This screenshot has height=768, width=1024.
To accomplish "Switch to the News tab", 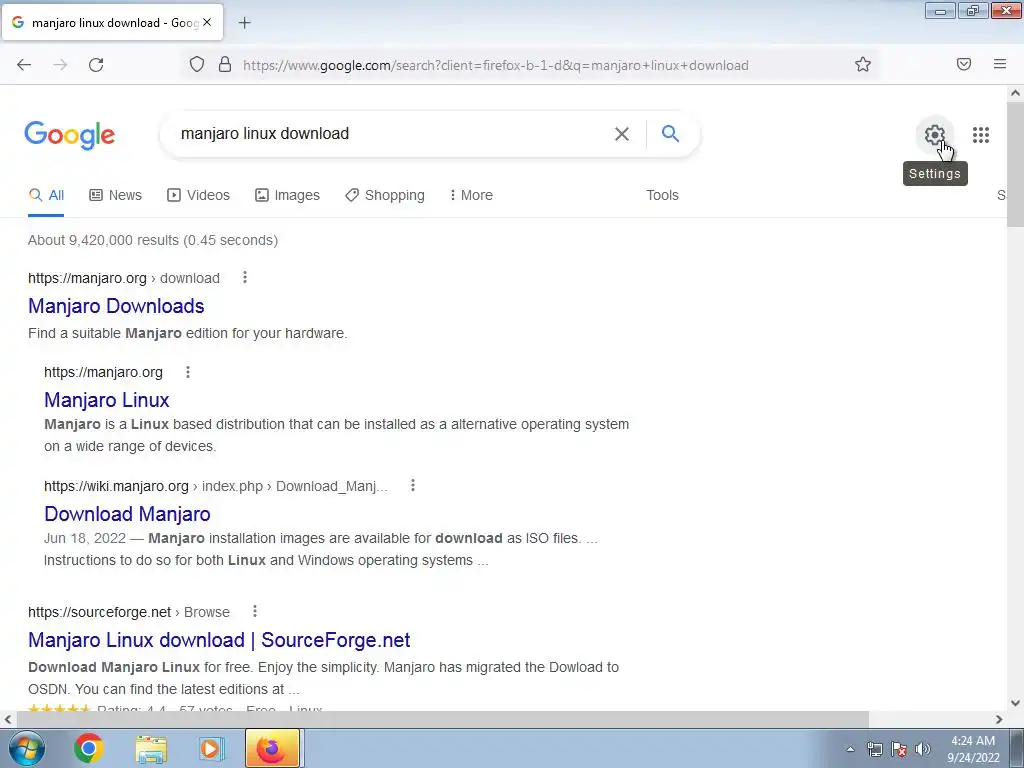I will [116, 195].
